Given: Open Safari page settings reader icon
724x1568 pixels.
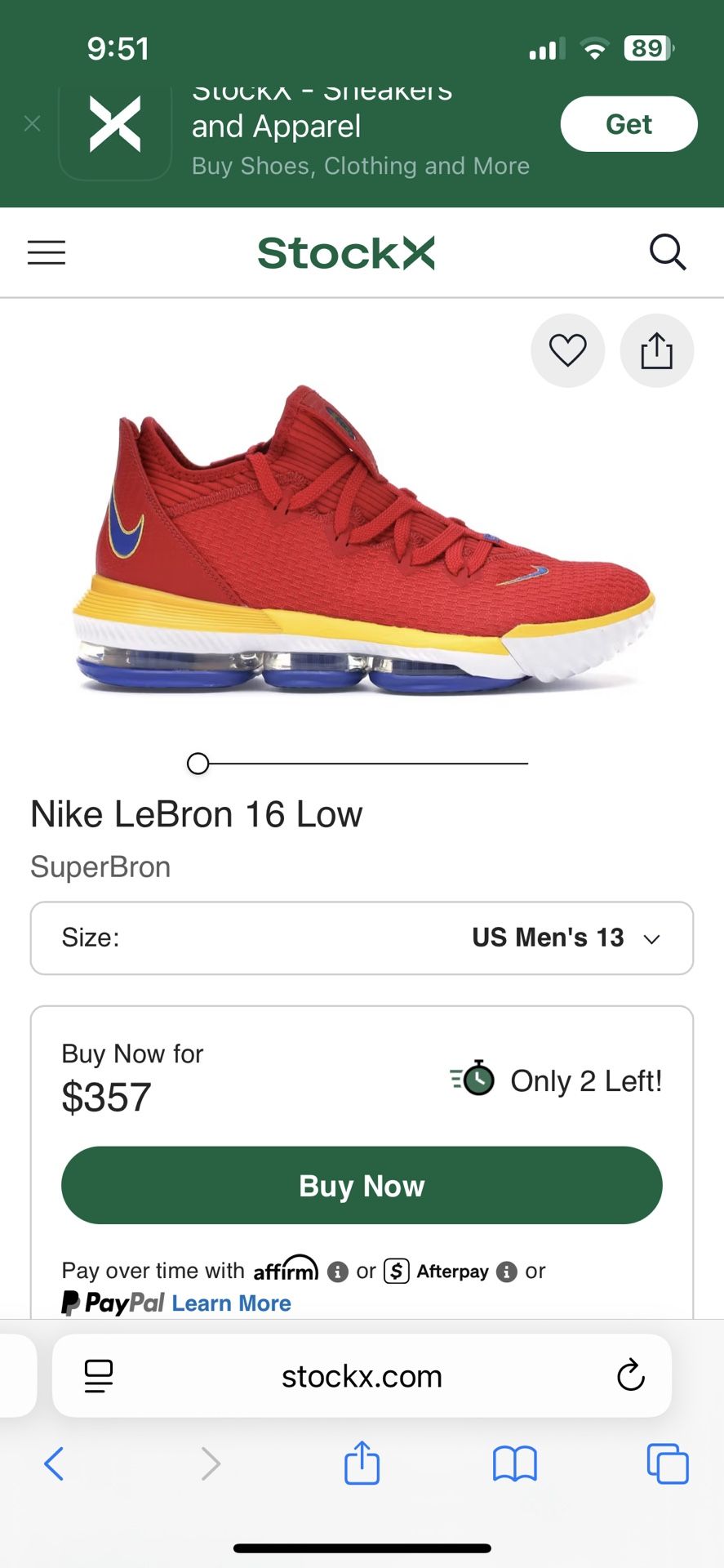Looking at the screenshot, I should (x=99, y=1376).
